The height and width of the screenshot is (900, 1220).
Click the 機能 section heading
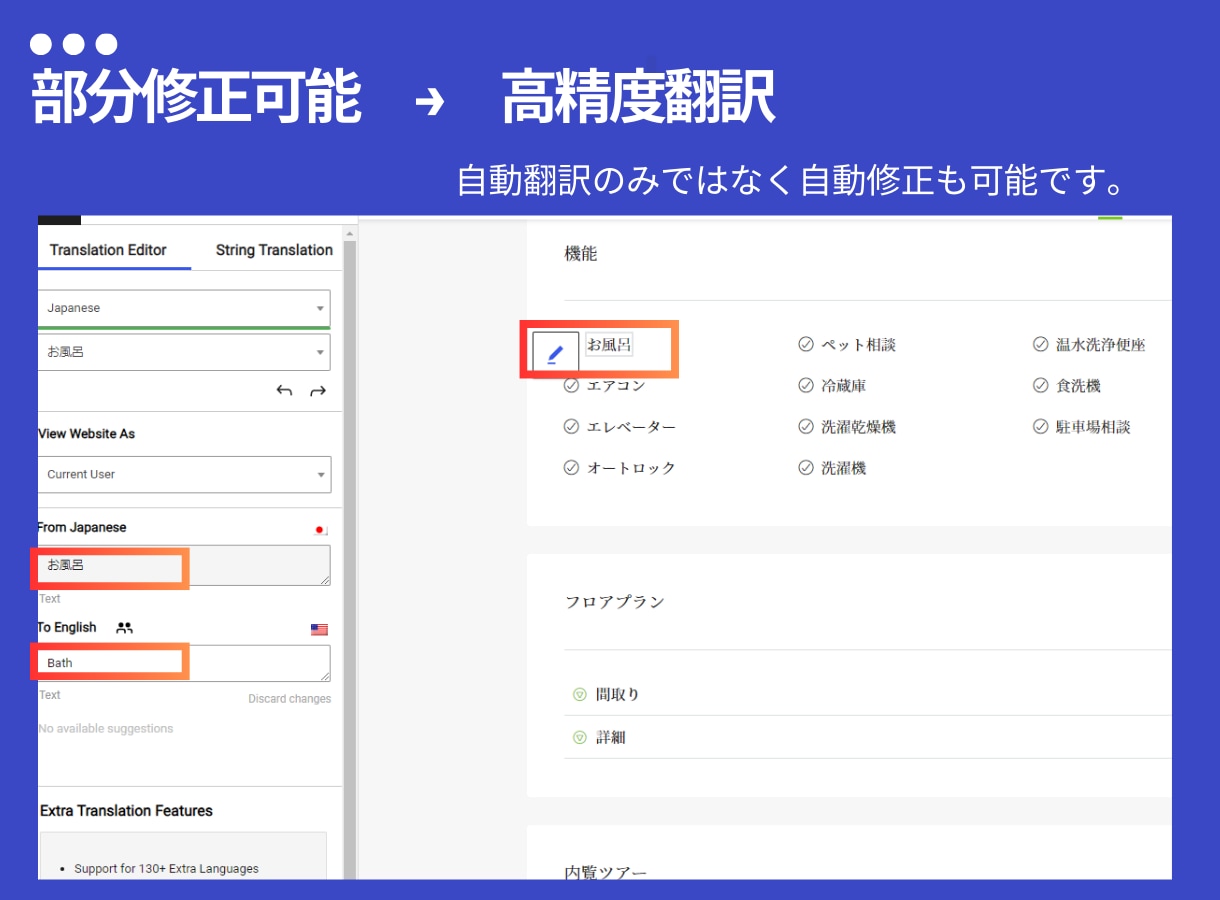pyautogui.click(x=581, y=254)
